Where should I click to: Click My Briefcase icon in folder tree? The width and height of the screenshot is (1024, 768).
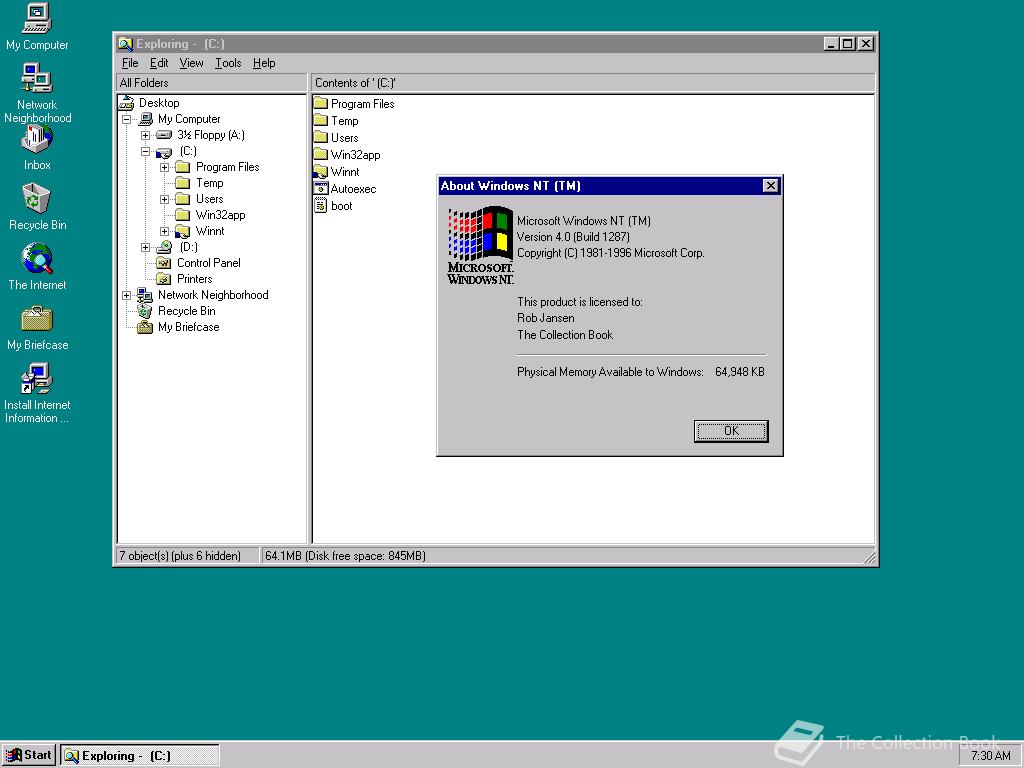point(144,327)
